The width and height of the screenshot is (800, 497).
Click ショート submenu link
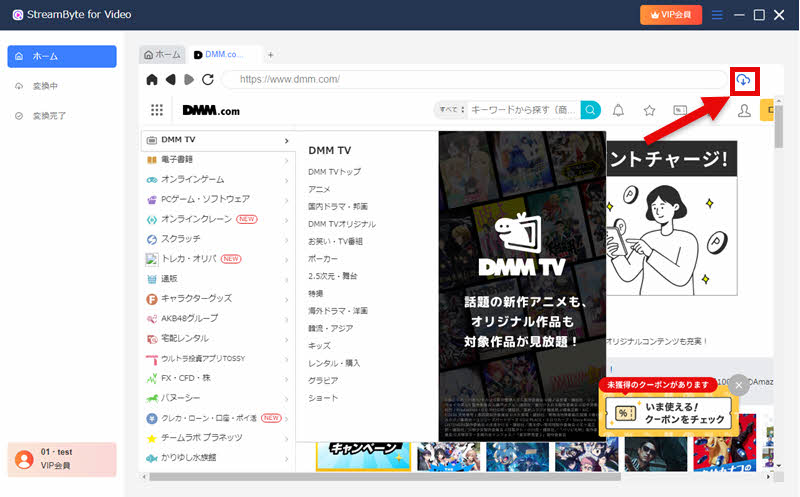323,397
